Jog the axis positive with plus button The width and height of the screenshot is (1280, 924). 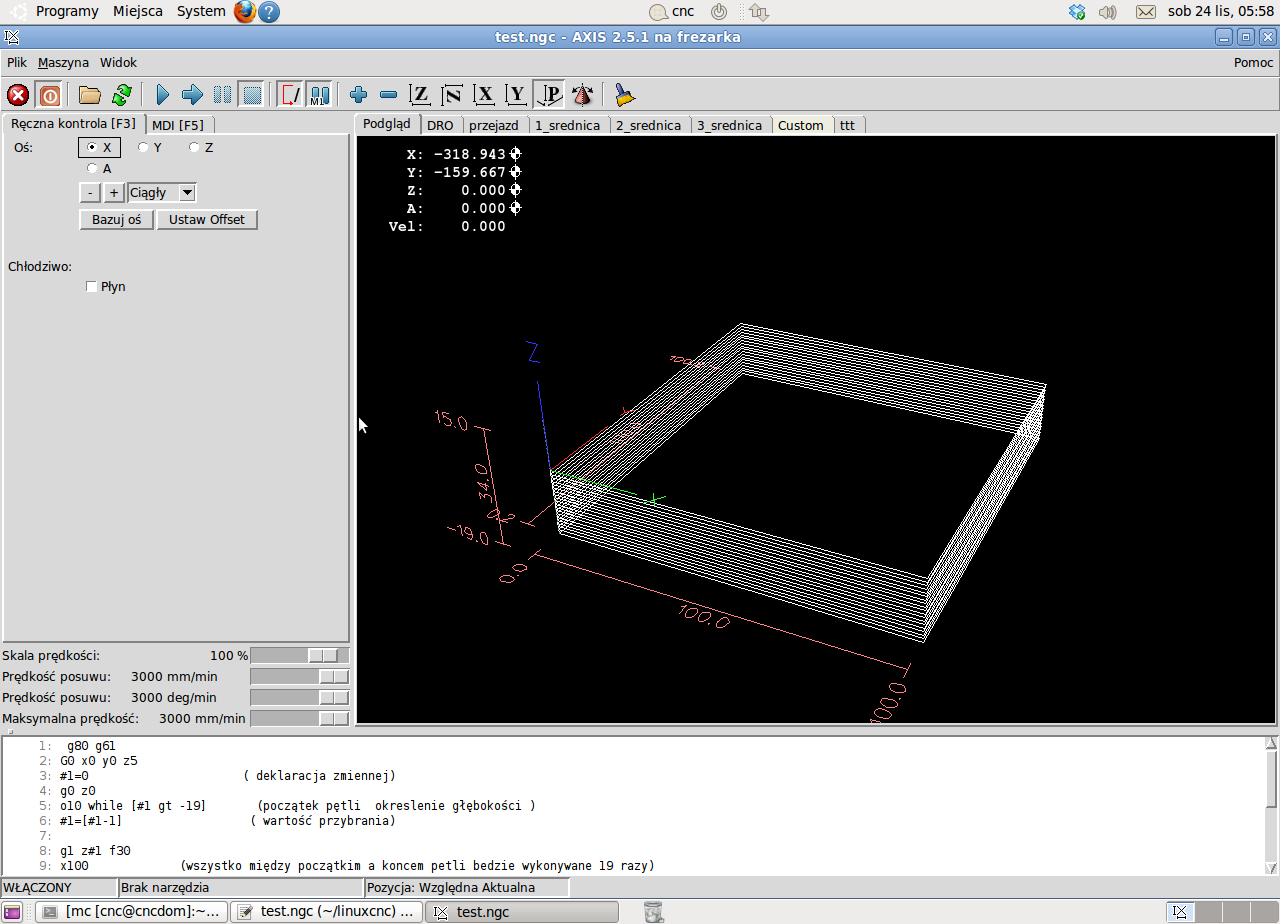pos(114,192)
